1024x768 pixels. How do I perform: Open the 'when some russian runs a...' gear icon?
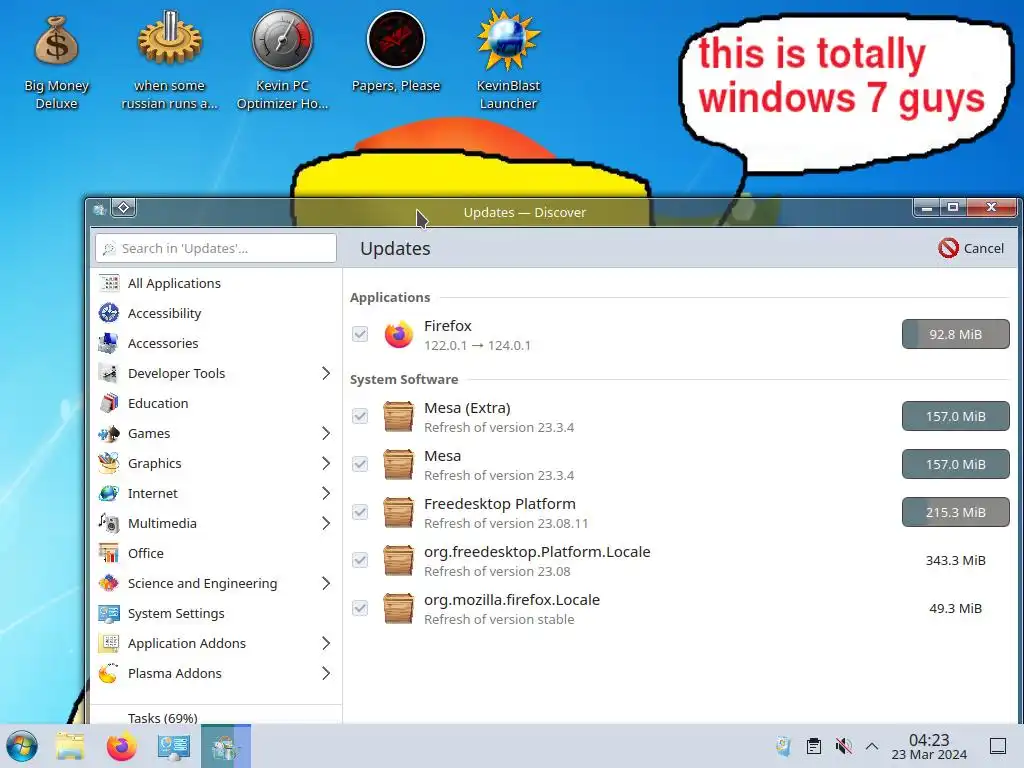coord(170,62)
